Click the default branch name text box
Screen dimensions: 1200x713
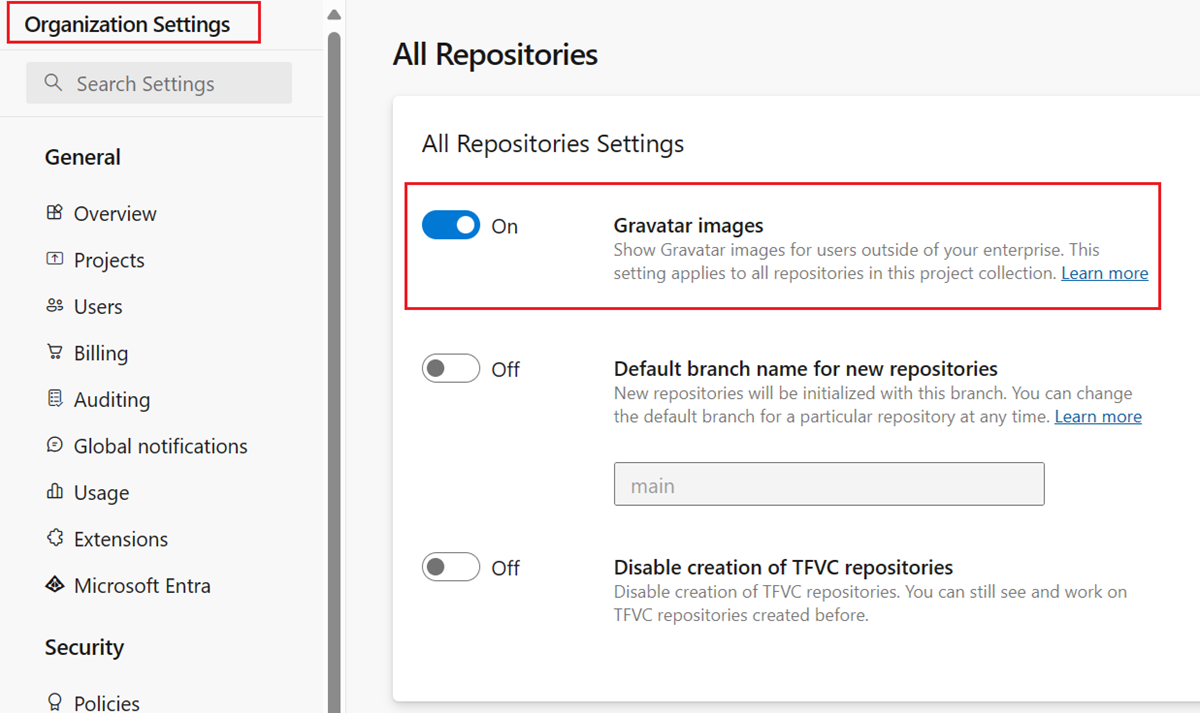pos(828,485)
